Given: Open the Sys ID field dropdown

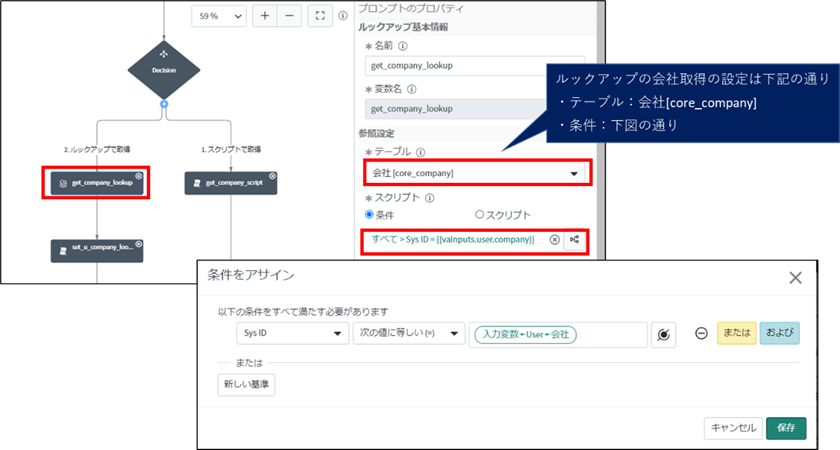Looking at the screenshot, I should [292, 333].
